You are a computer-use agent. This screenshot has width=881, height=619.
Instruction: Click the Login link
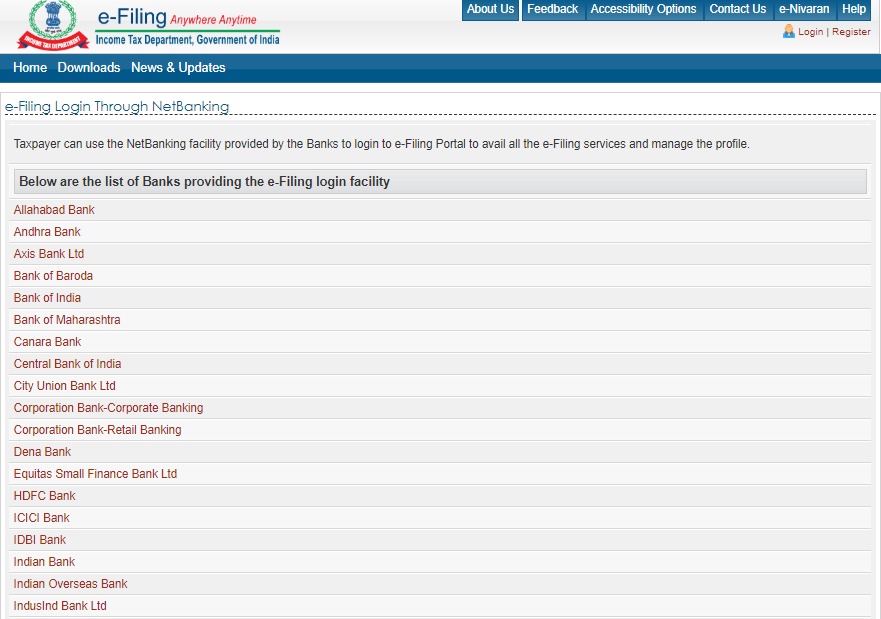[x=810, y=32]
